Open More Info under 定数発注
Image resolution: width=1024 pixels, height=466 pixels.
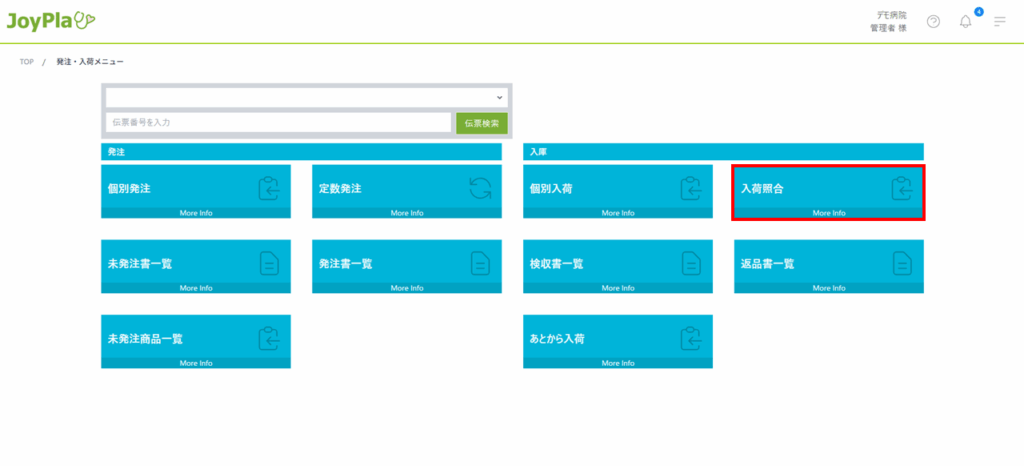(x=407, y=213)
